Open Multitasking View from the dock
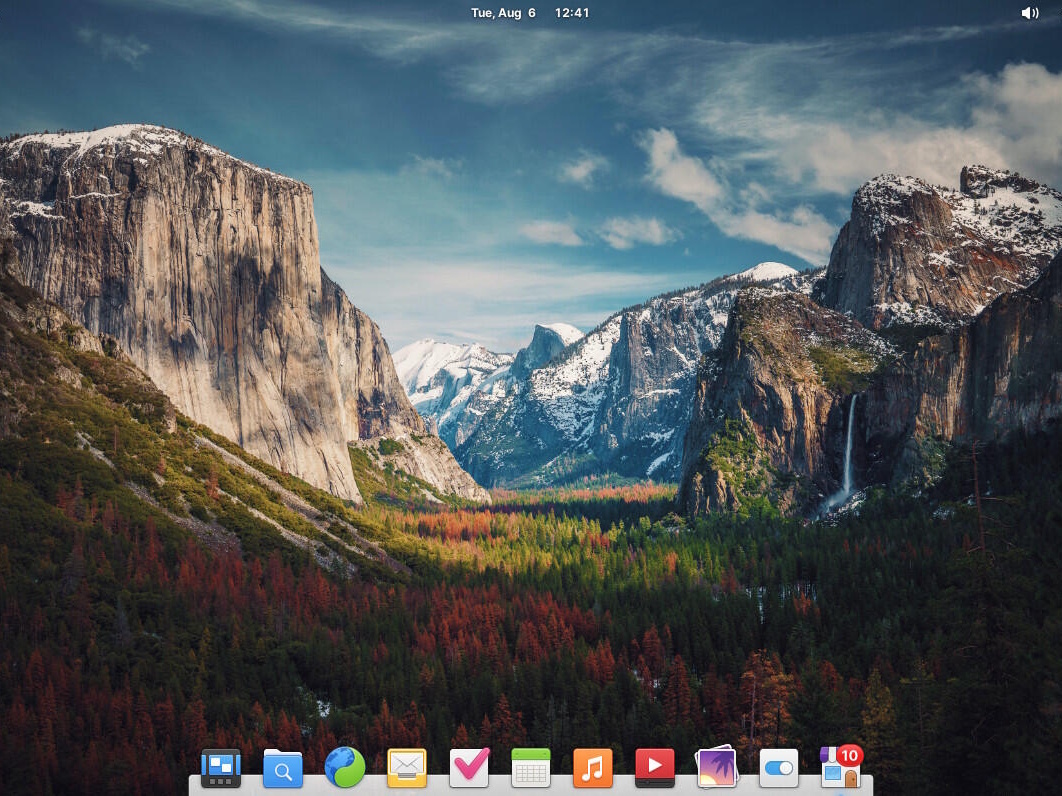Screen dimensions: 1062x796 click(219, 768)
